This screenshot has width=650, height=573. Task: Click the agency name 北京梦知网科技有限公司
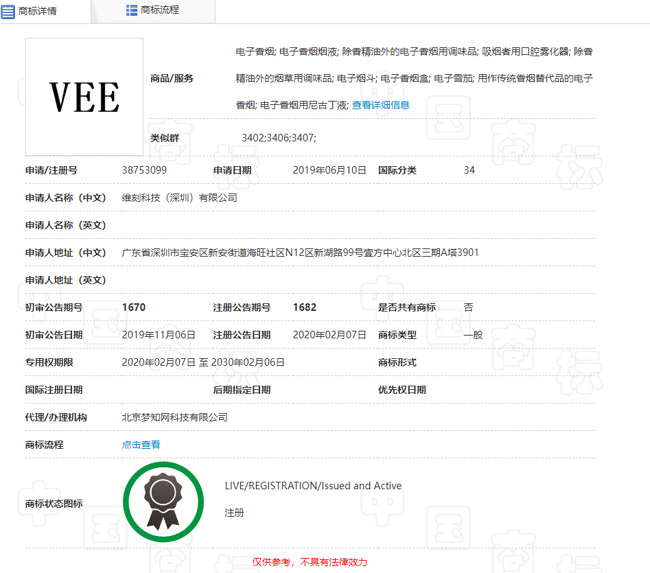pos(174,417)
